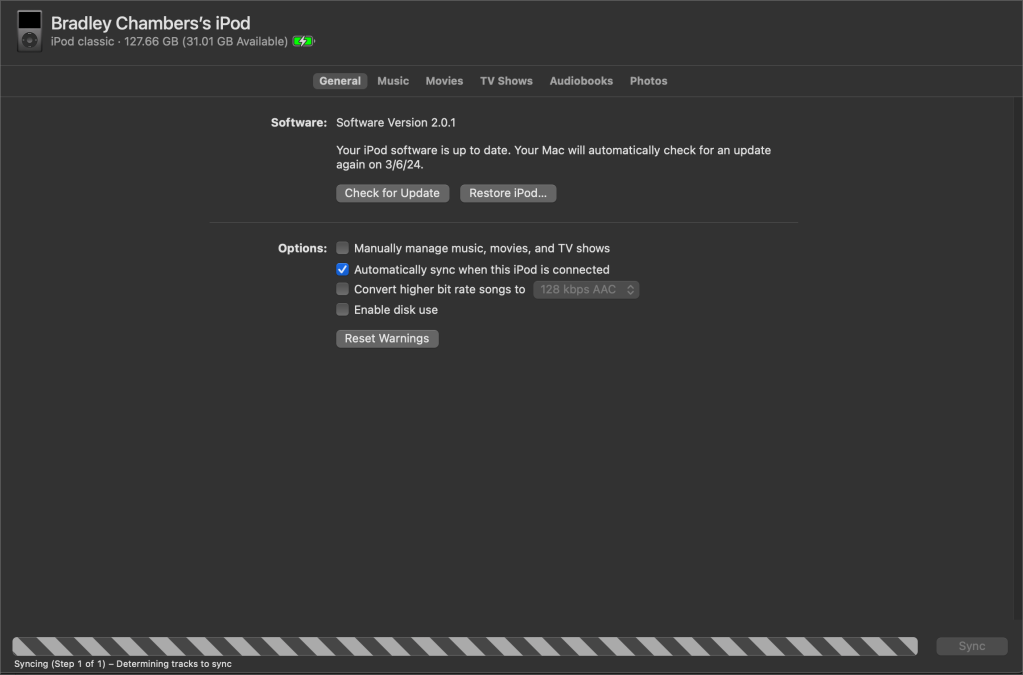The width and height of the screenshot is (1023, 675).
Task: Open the 128 kbps AAC dropdown
Action: click(586, 290)
